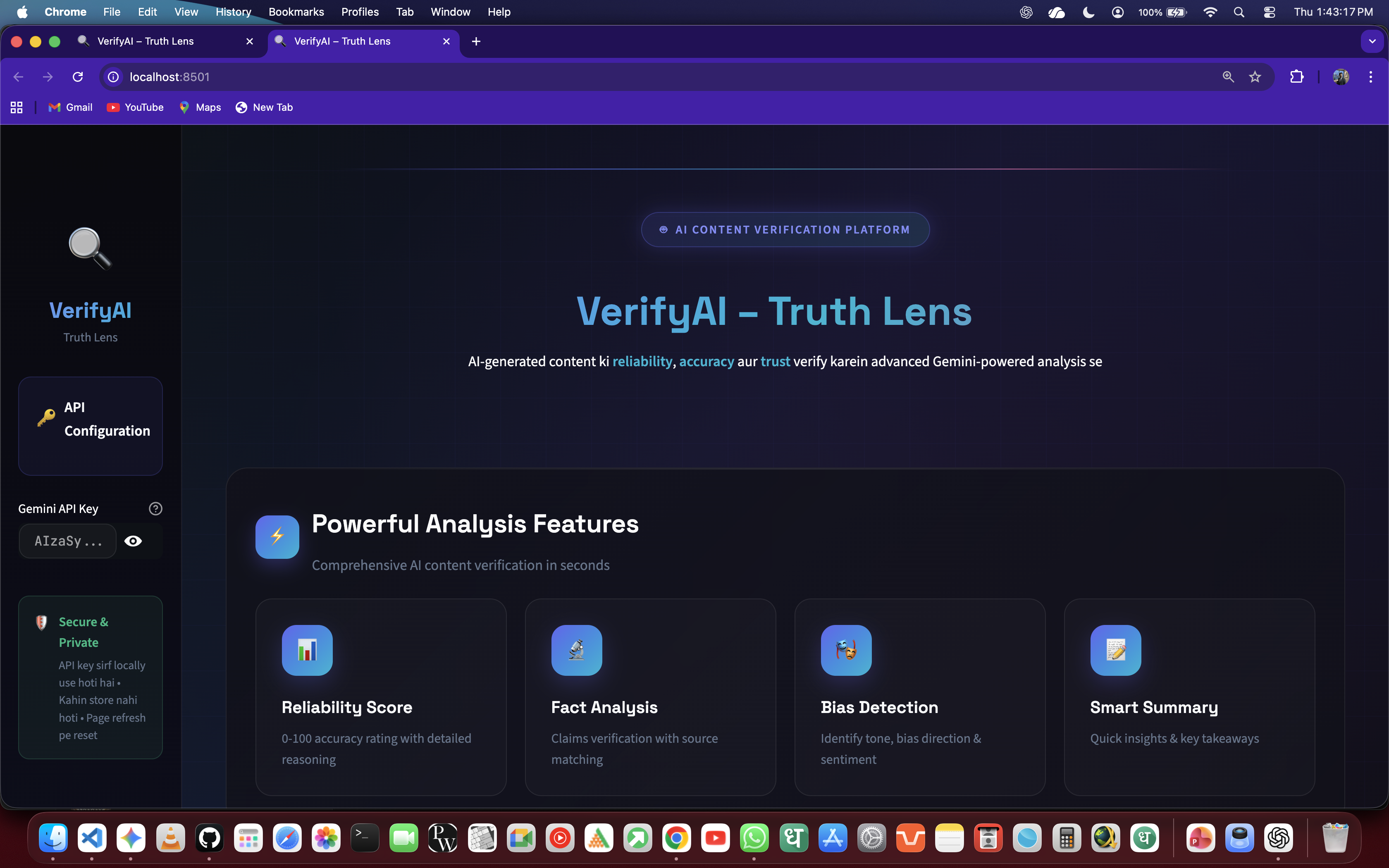Click the Fact Analysis microscope icon

576,650
